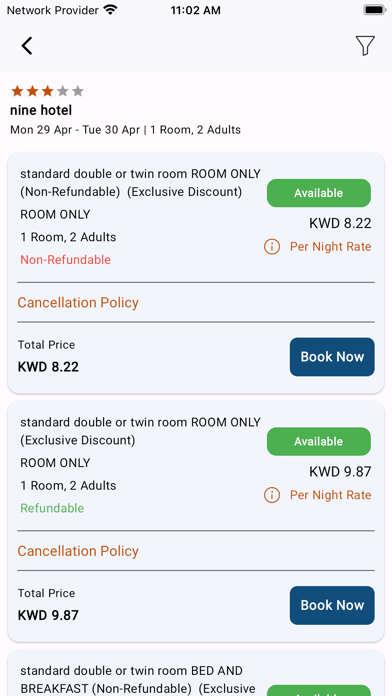Expand Cancellation Policy for refundable room

click(78, 551)
